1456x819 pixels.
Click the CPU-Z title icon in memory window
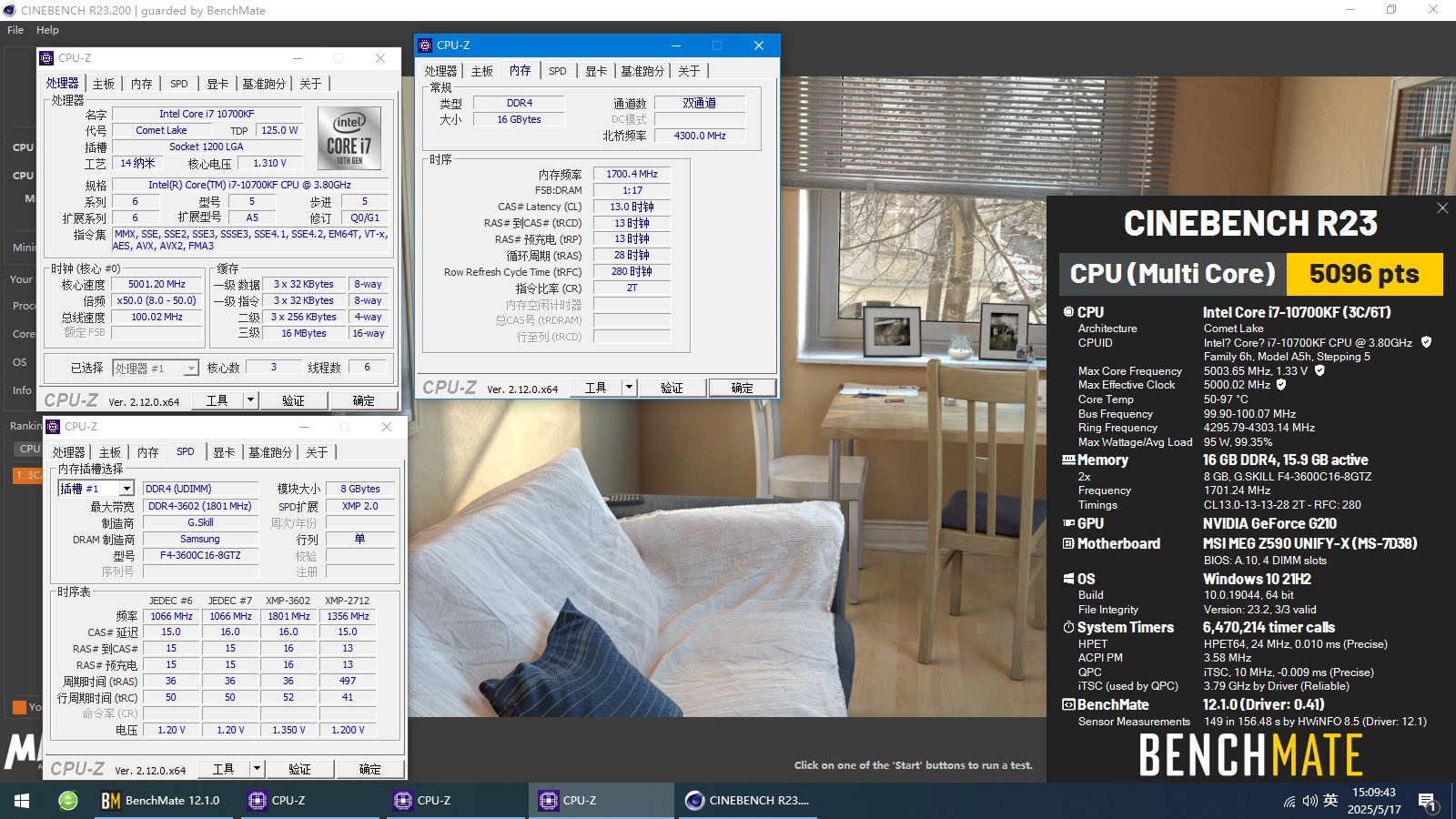(425, 45)
